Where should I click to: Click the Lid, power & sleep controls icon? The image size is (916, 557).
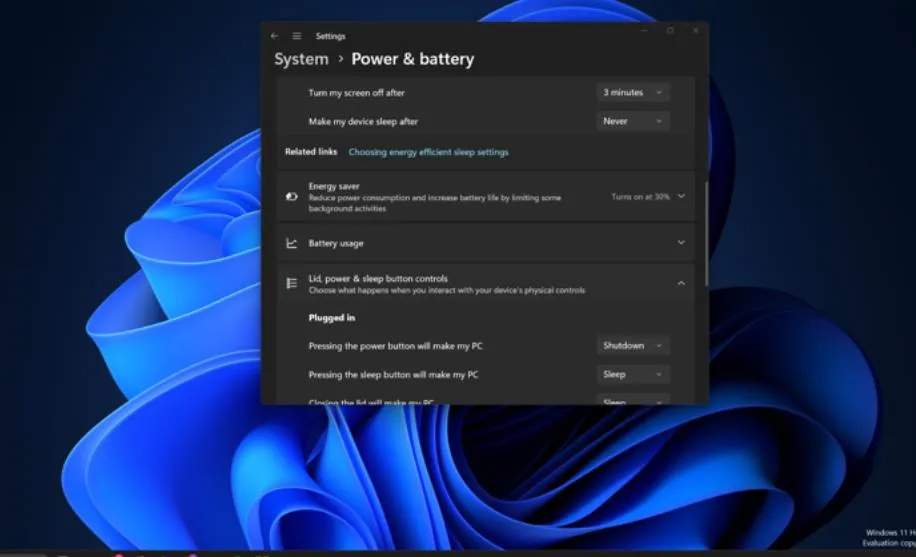point(291,284)
